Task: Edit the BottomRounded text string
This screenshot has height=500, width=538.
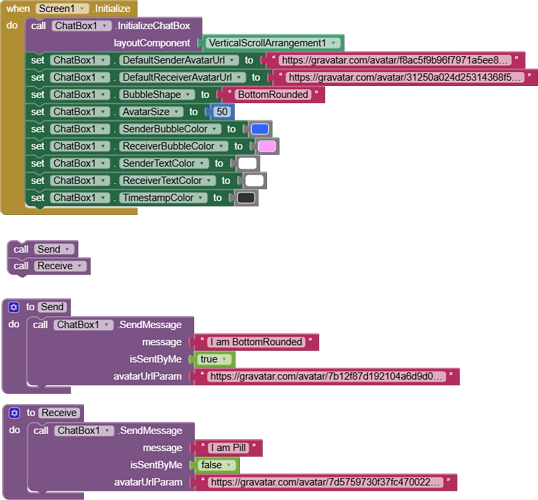Action: 273,94
